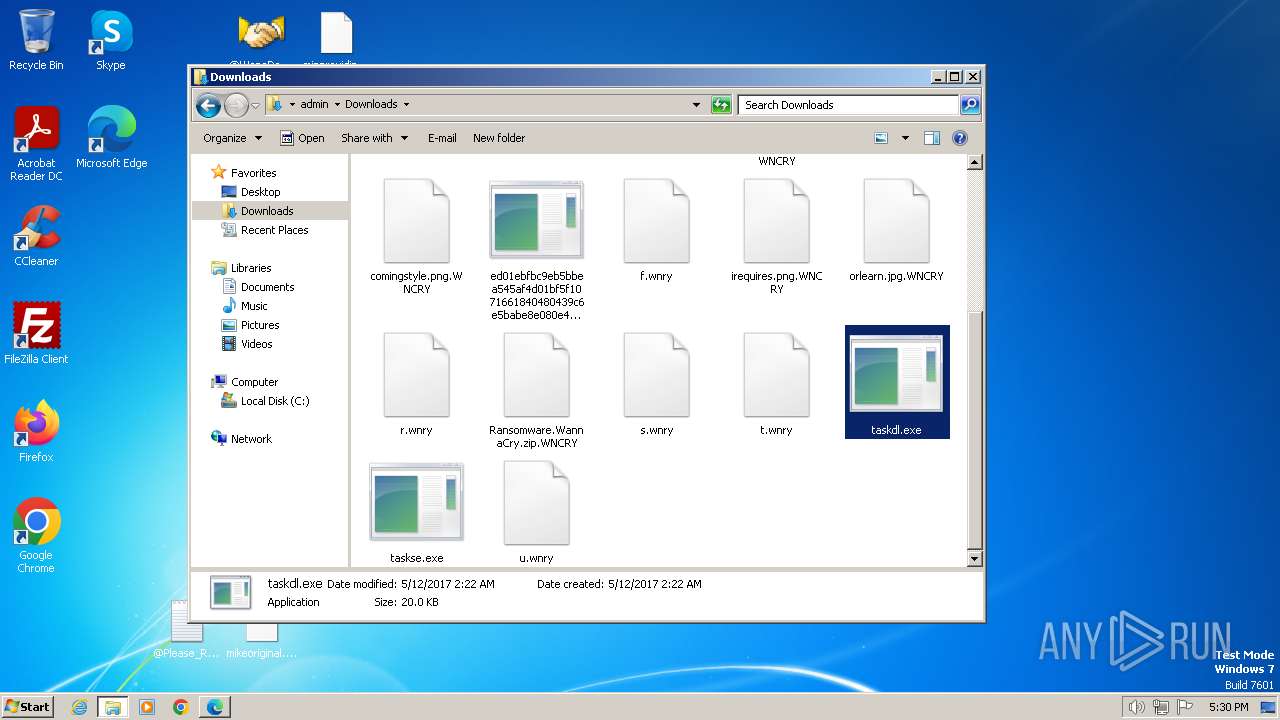Open Internet Explorer from the taskbar
The width and height of the screenshot is (1280, 720).
tap(80, 707)
